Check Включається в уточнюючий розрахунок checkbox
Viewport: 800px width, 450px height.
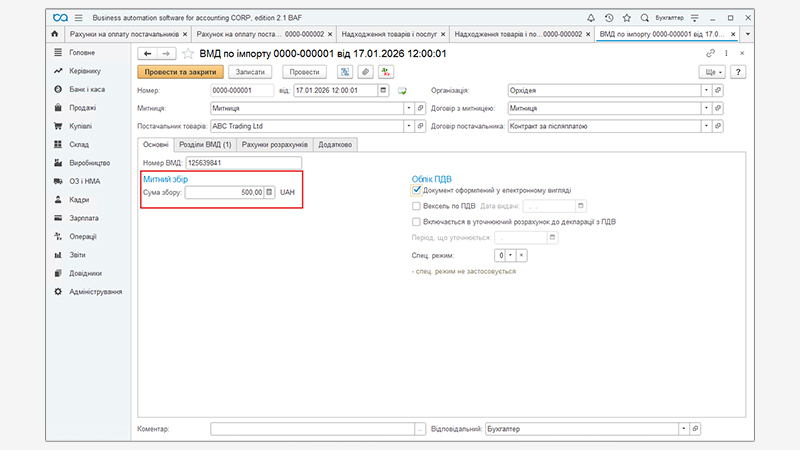(417, 222)
